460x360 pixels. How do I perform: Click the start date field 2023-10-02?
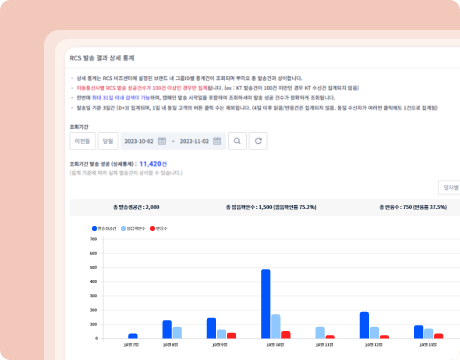139,141
